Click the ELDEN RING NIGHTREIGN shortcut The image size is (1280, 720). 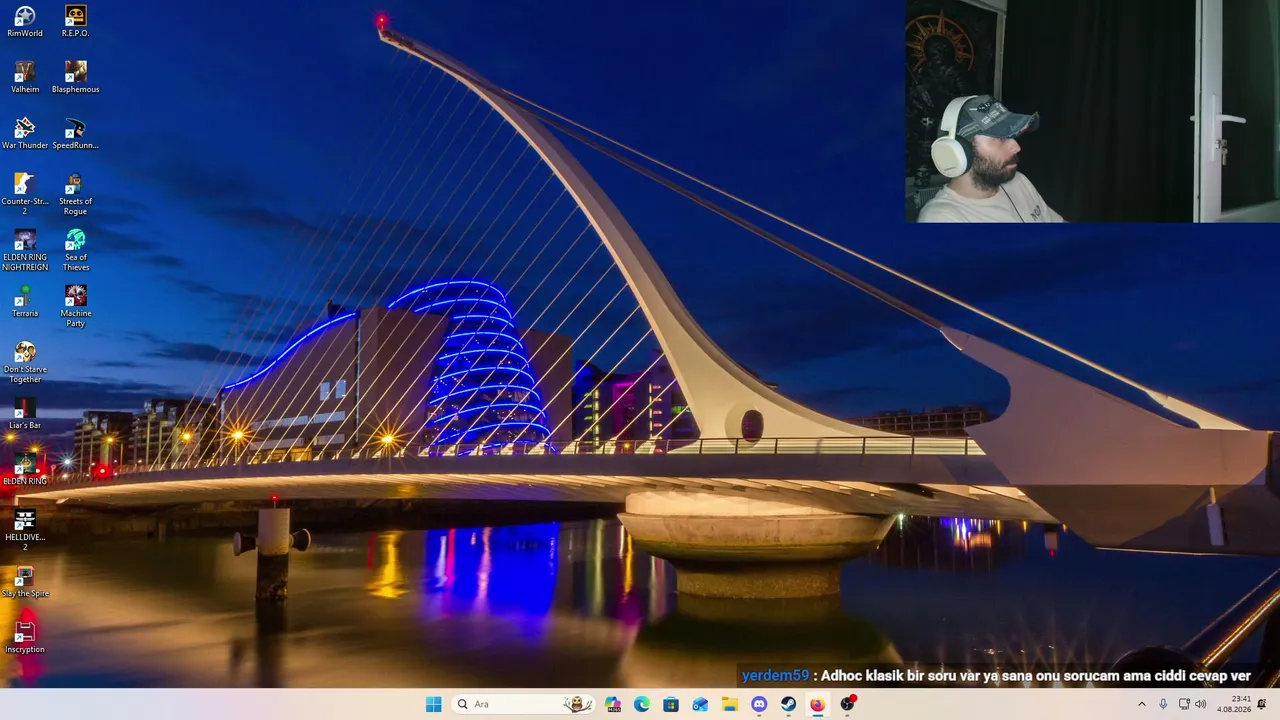coord(25,250)
